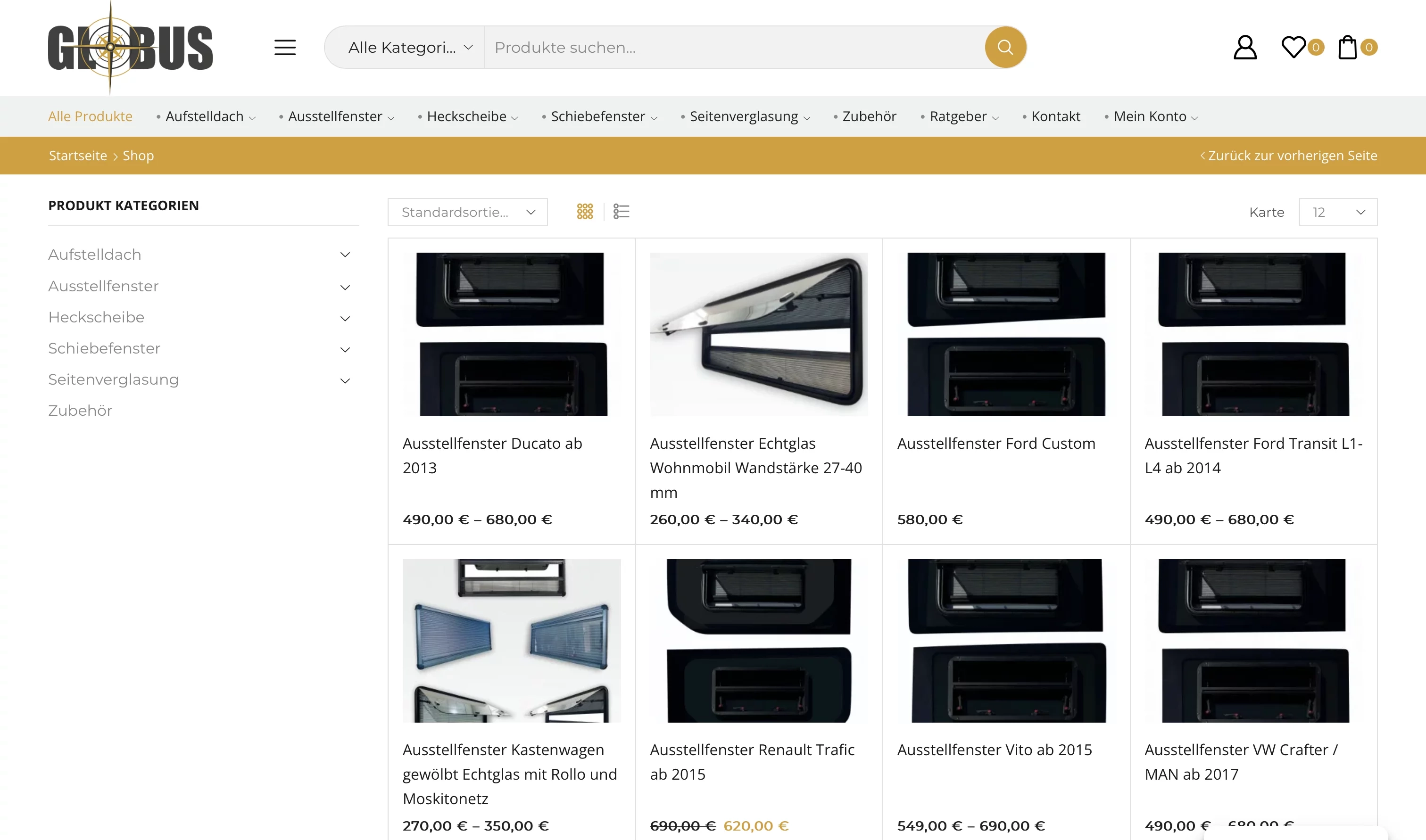Open the user account icon
Screen dimensions: 1426x840
(x=1245, y=48)
